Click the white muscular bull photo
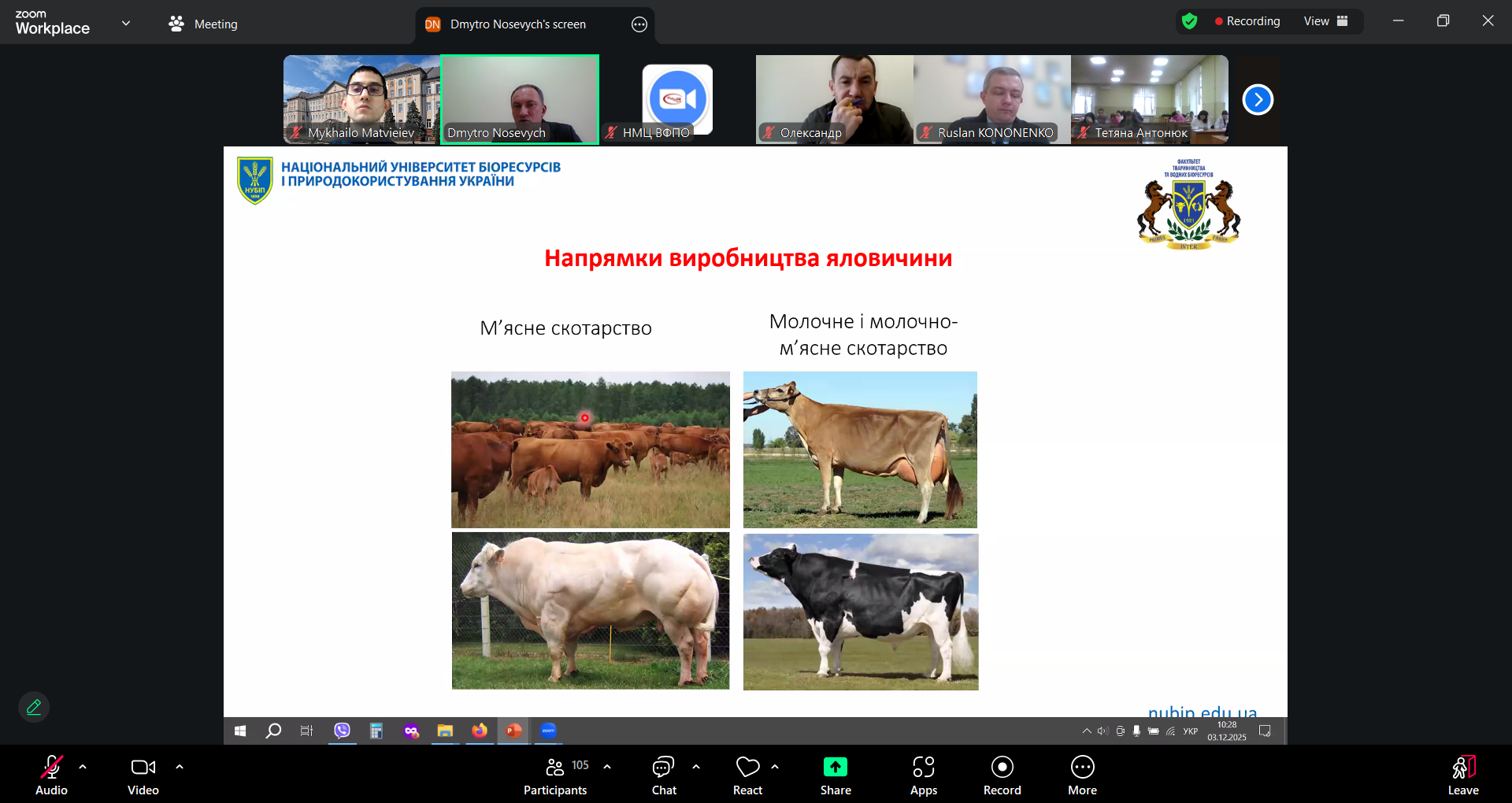 (x=591, y=611)
